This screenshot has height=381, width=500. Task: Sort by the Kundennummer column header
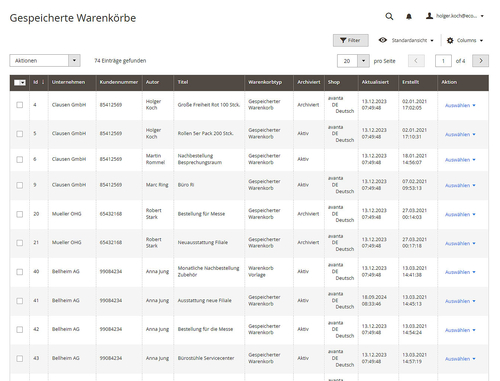119,82
